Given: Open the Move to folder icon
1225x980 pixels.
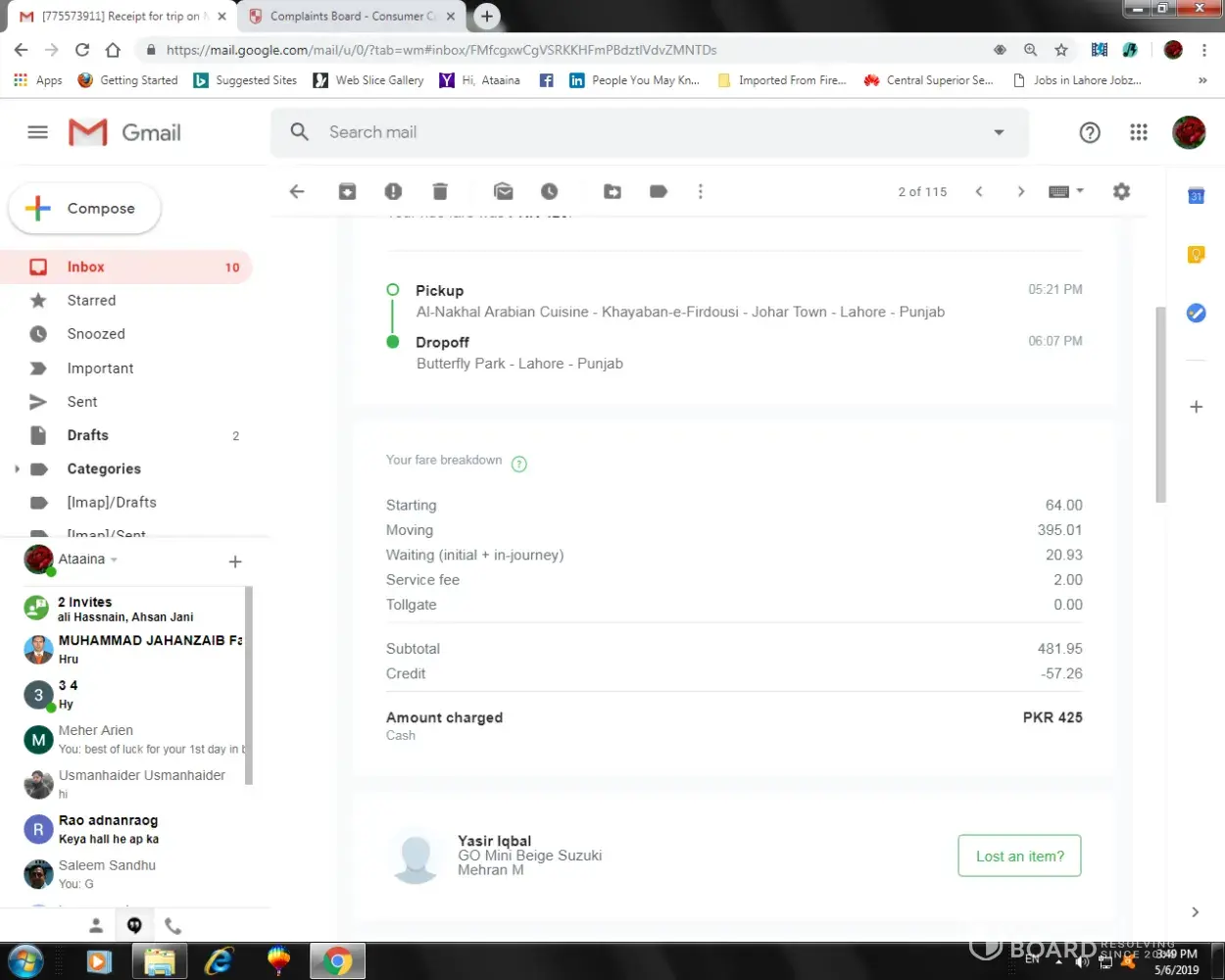Looking at the screenshot, I should click(612, 192).
